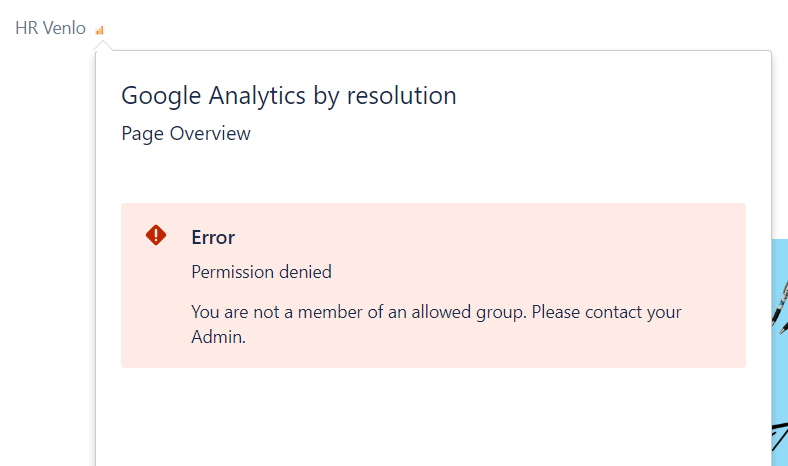This screenshot has width=788, height=466.
Task: Click the word resolution in popup title
Action: coord(402,96)
